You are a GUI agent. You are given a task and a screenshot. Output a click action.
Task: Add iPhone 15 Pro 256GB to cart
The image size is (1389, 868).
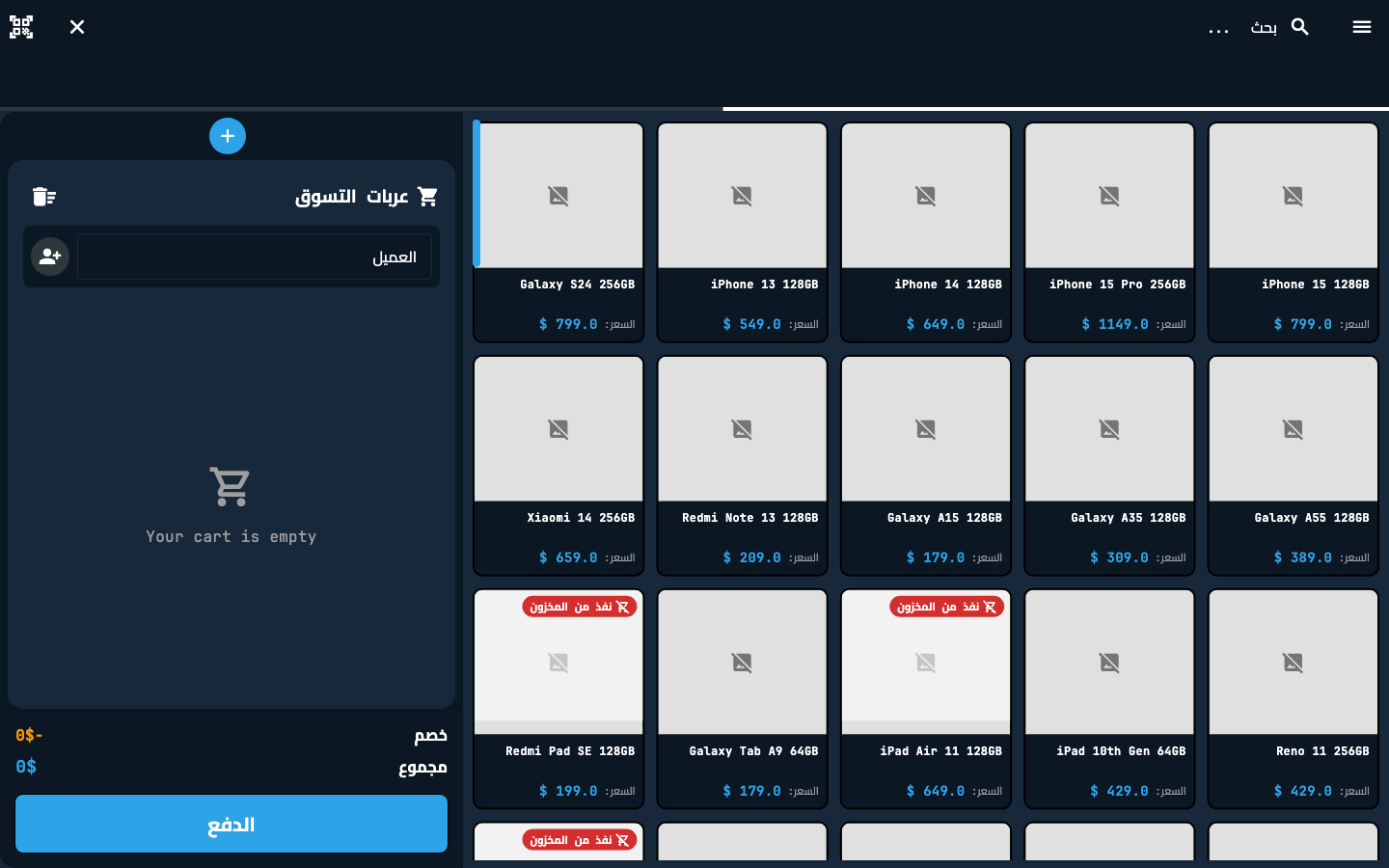pyautogui.click(x=1109, y=232)
